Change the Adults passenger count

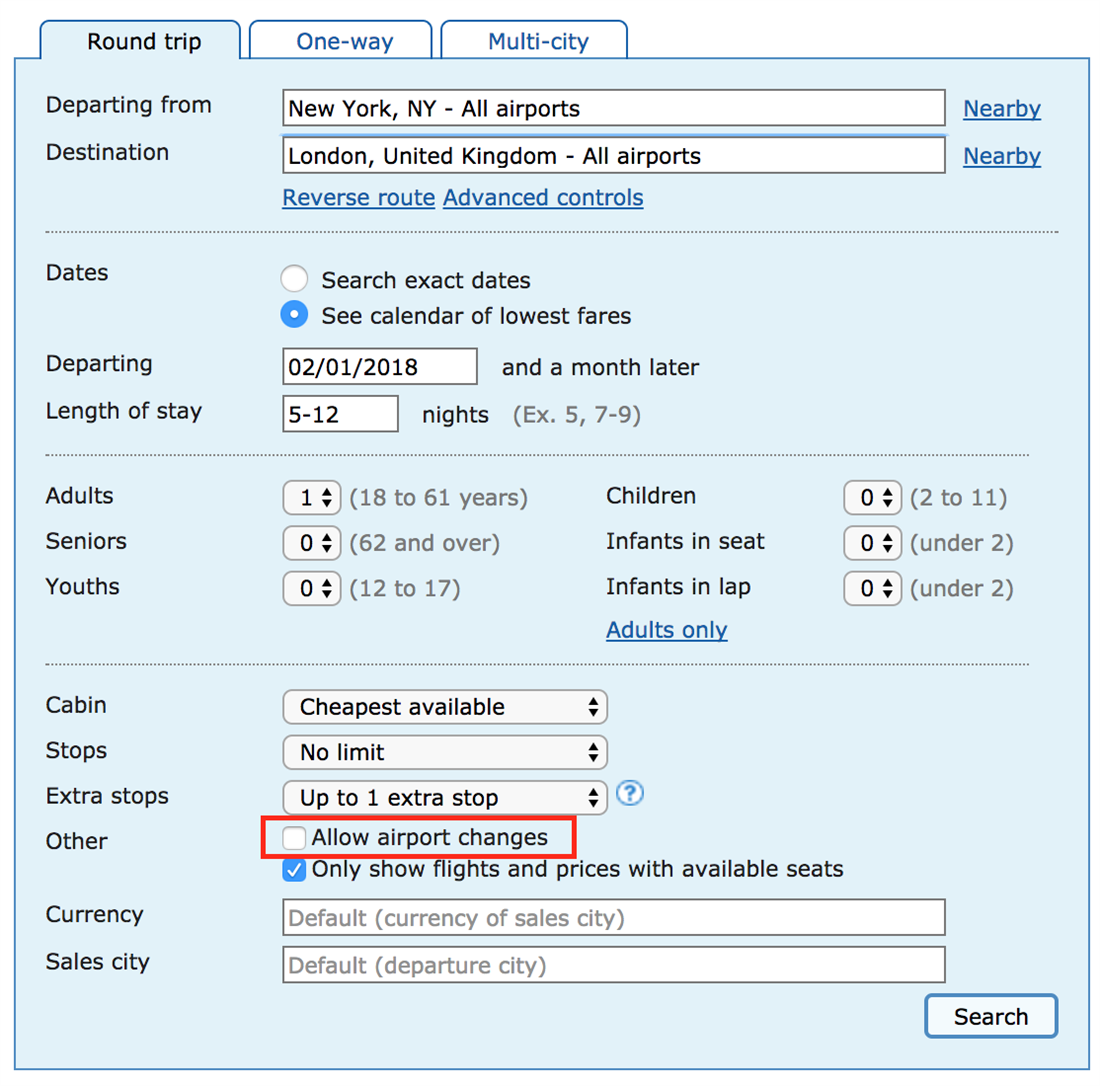(313, 497)
